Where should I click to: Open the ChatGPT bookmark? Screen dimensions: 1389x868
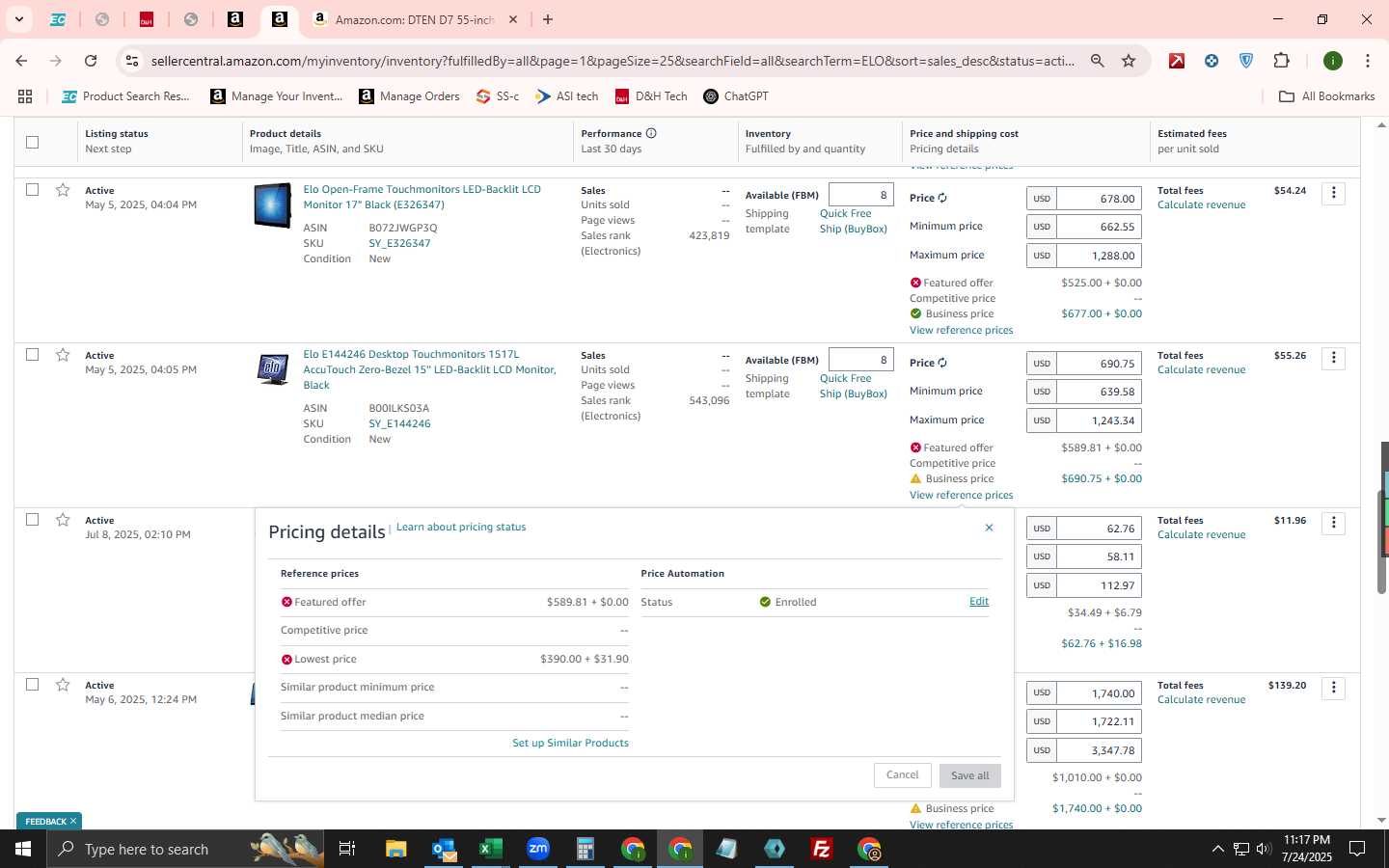[x=736, y=96]
